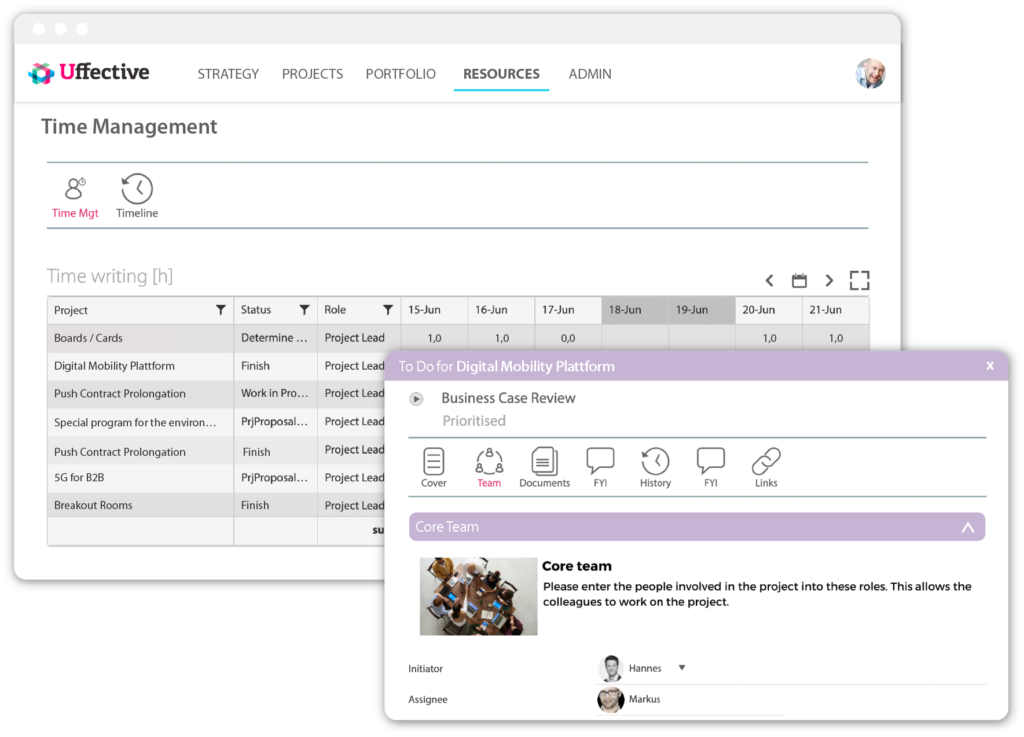Filter the Project column
1024x737 pixels.
[221, 310]
